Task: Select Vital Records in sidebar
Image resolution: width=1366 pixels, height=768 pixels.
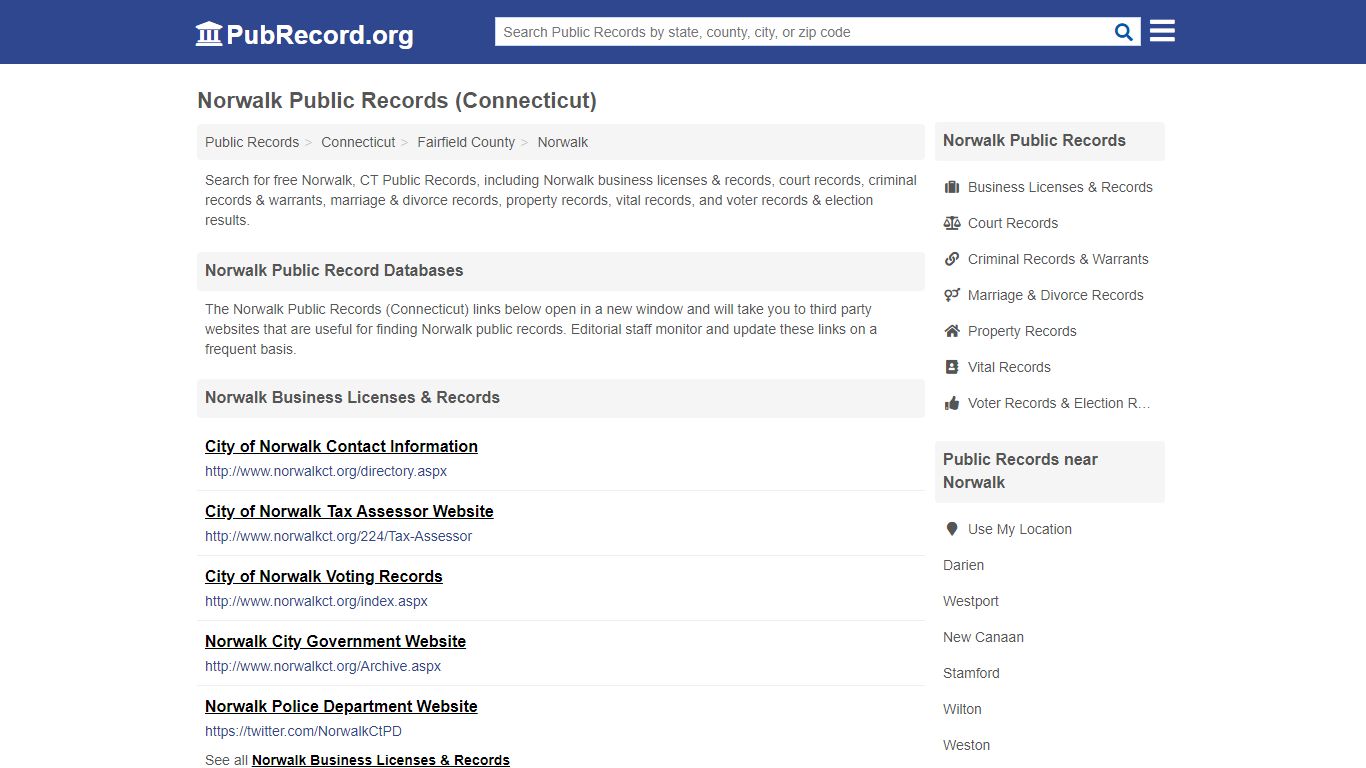Action: 1009,367
